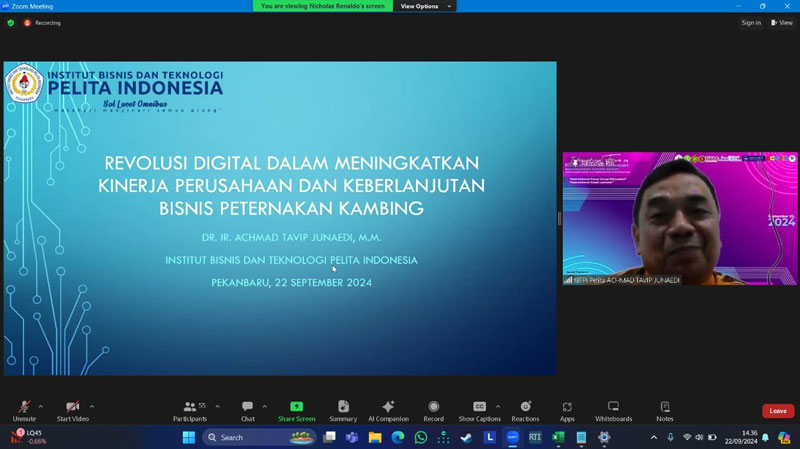Unmute the microphone
The height and width of the screenshot is (449, 800).
24,409
